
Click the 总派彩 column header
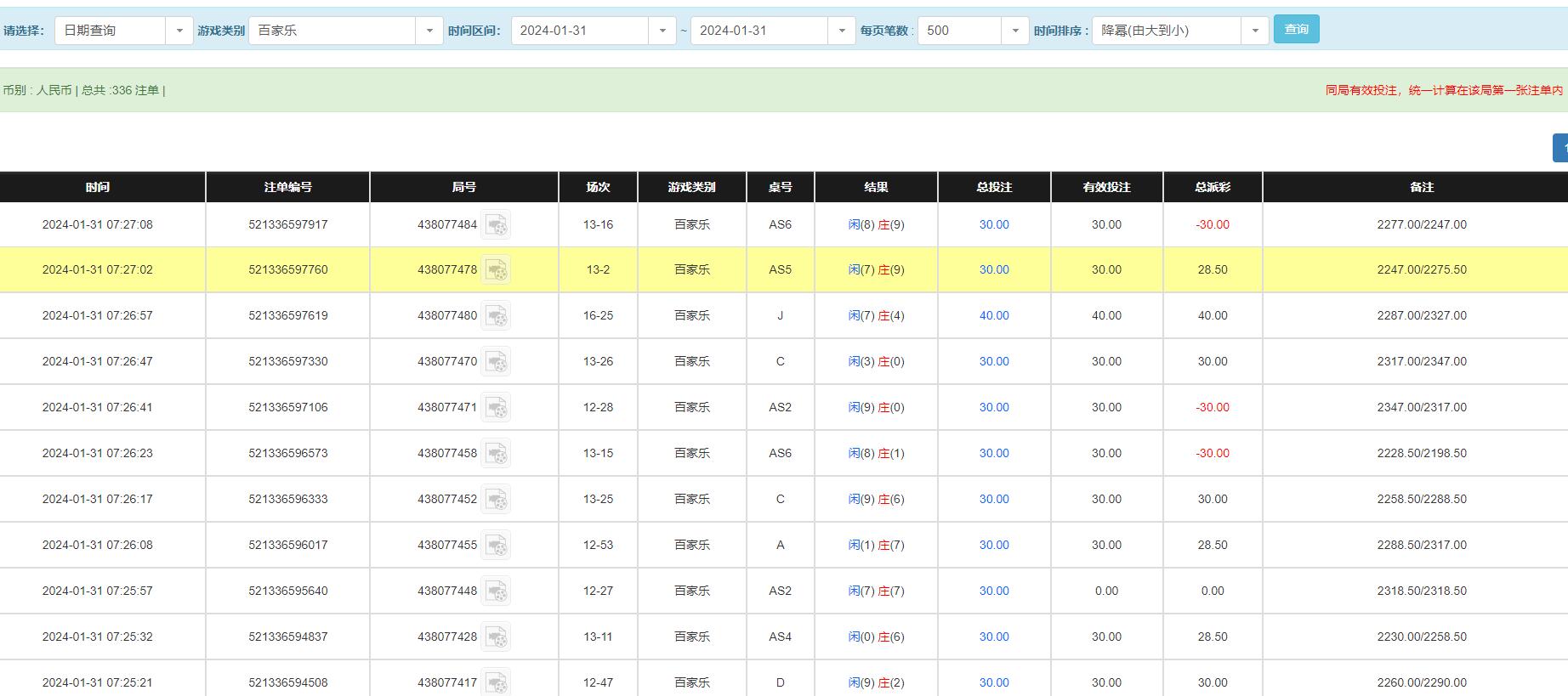click(x=1213, y=187)
